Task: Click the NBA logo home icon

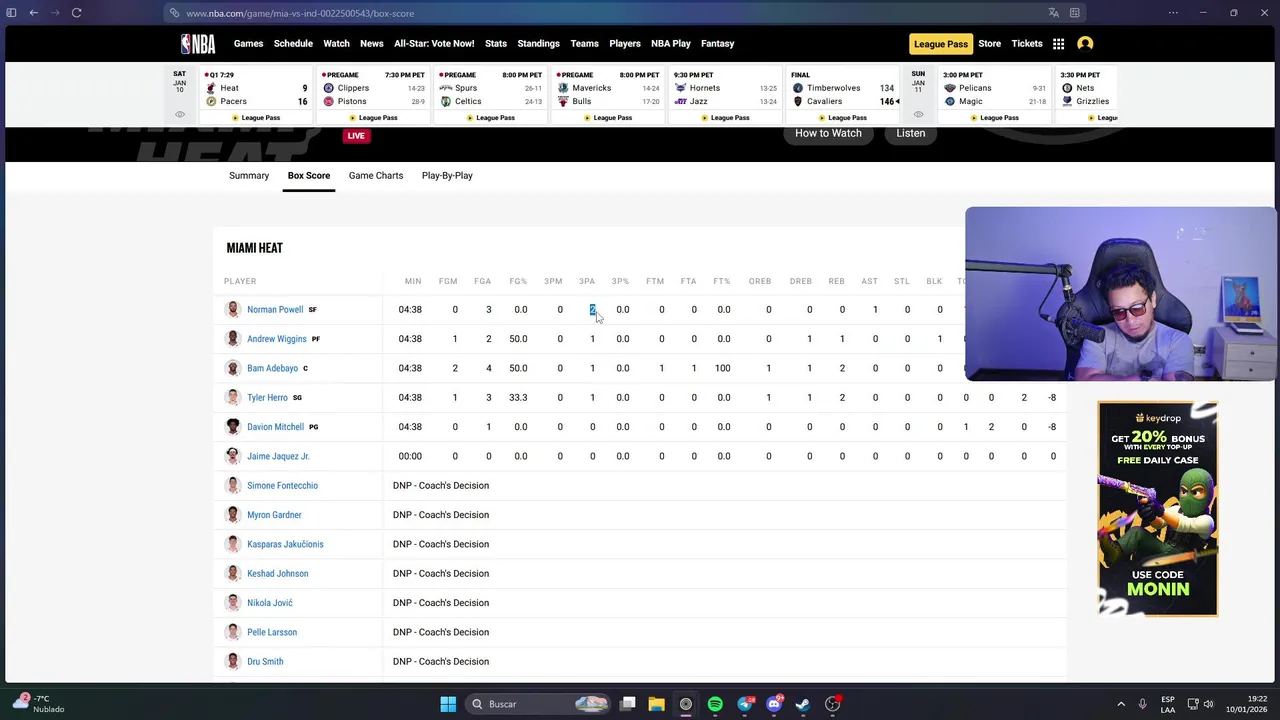Action: tap(198, 44)
